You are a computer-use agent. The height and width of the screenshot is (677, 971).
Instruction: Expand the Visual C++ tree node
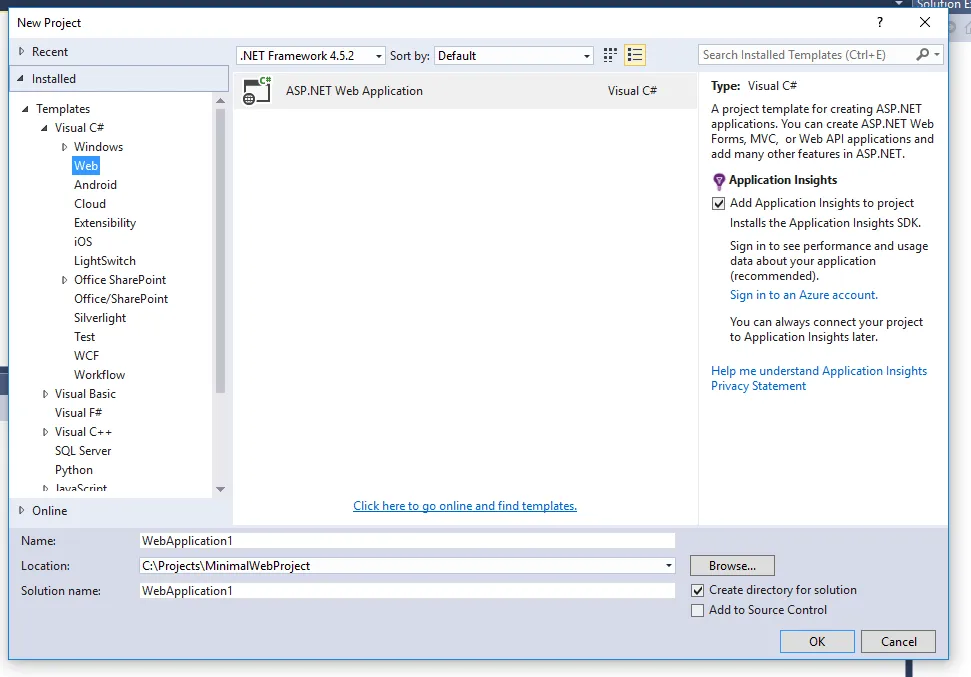point(45,432)
